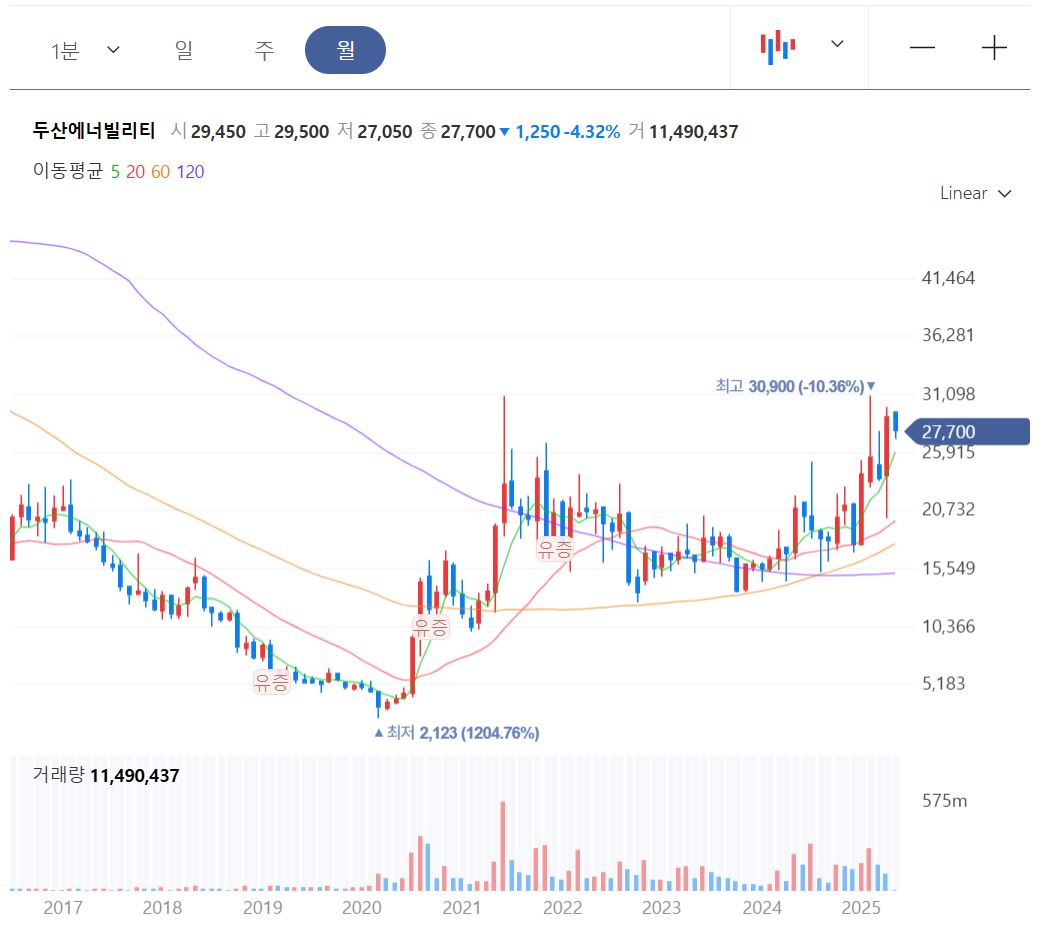Click the 2020 year label
This screenshot has width=1047, height=941.
point(362,908)
